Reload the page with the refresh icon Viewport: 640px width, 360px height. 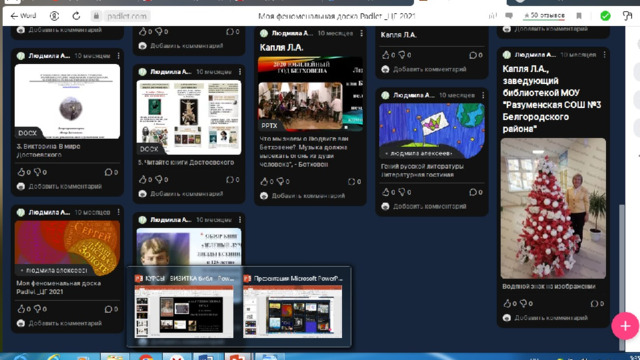76,16
